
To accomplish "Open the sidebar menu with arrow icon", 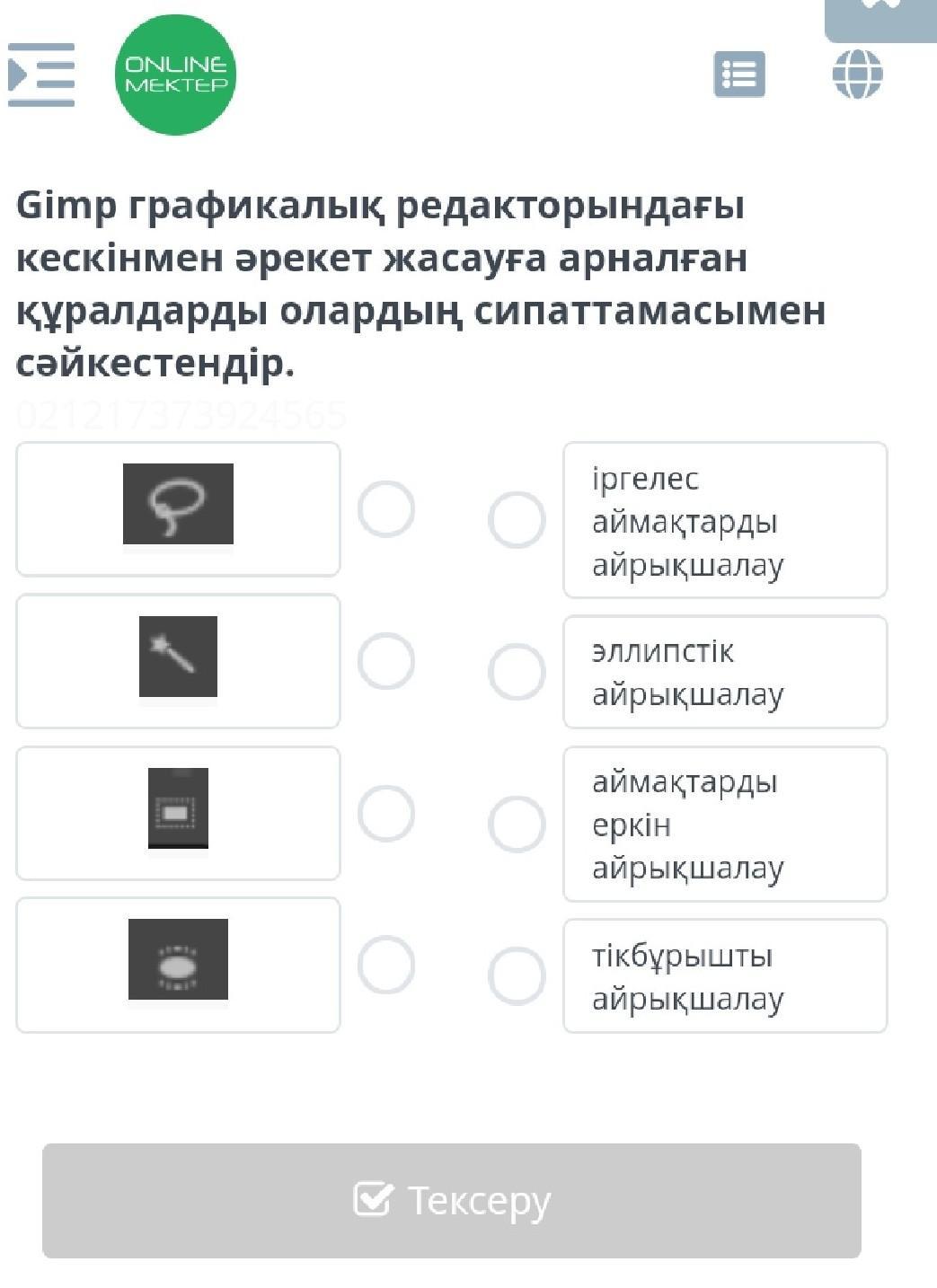I will 41,75.
